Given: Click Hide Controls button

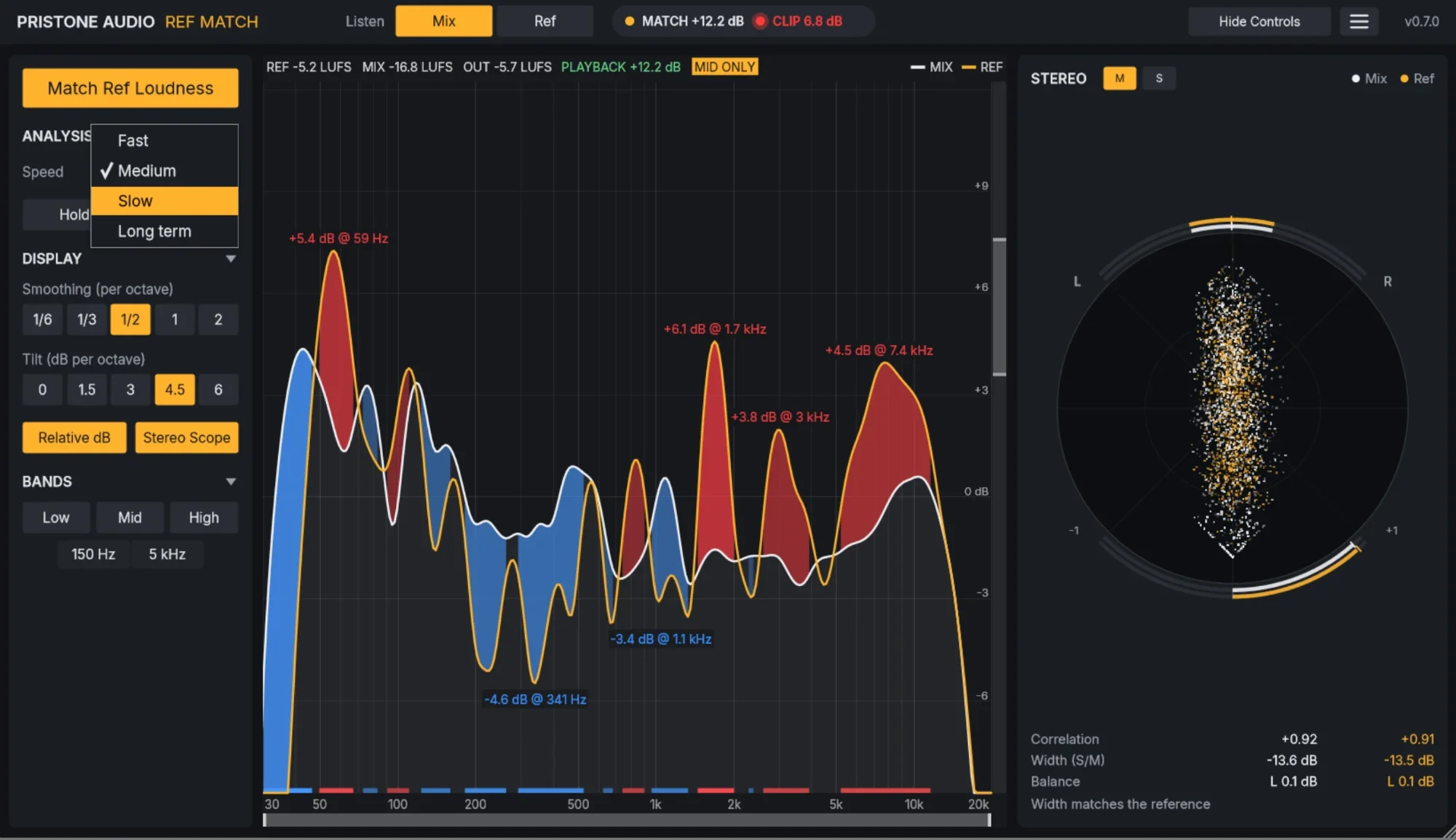Looking at the screenshot, I should click(1259, 21).
